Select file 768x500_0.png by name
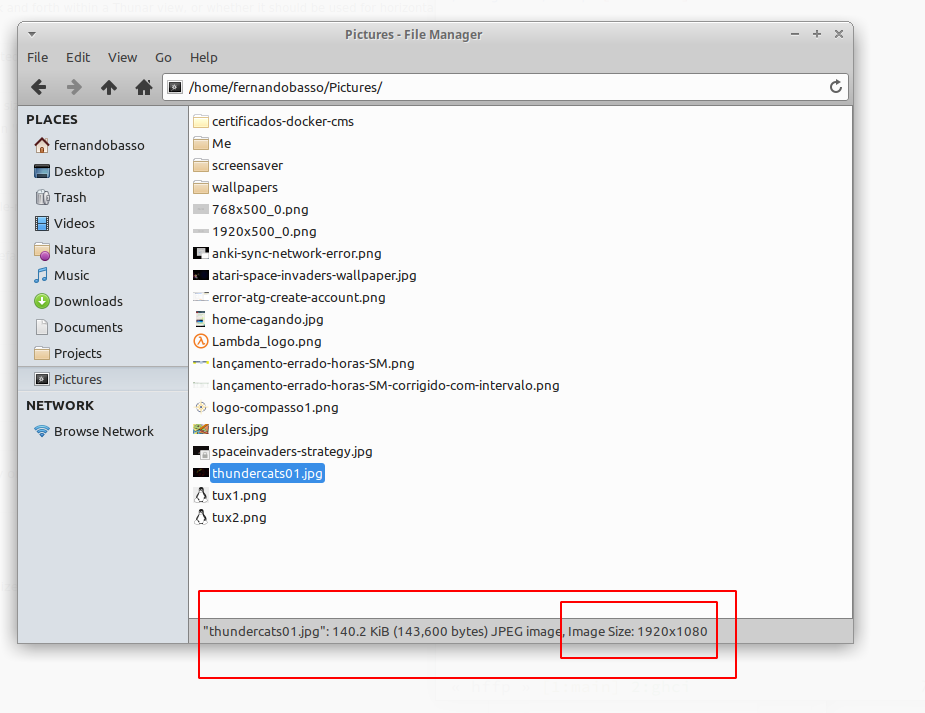Viewport: 925px width, 713px height. (260, 209)
